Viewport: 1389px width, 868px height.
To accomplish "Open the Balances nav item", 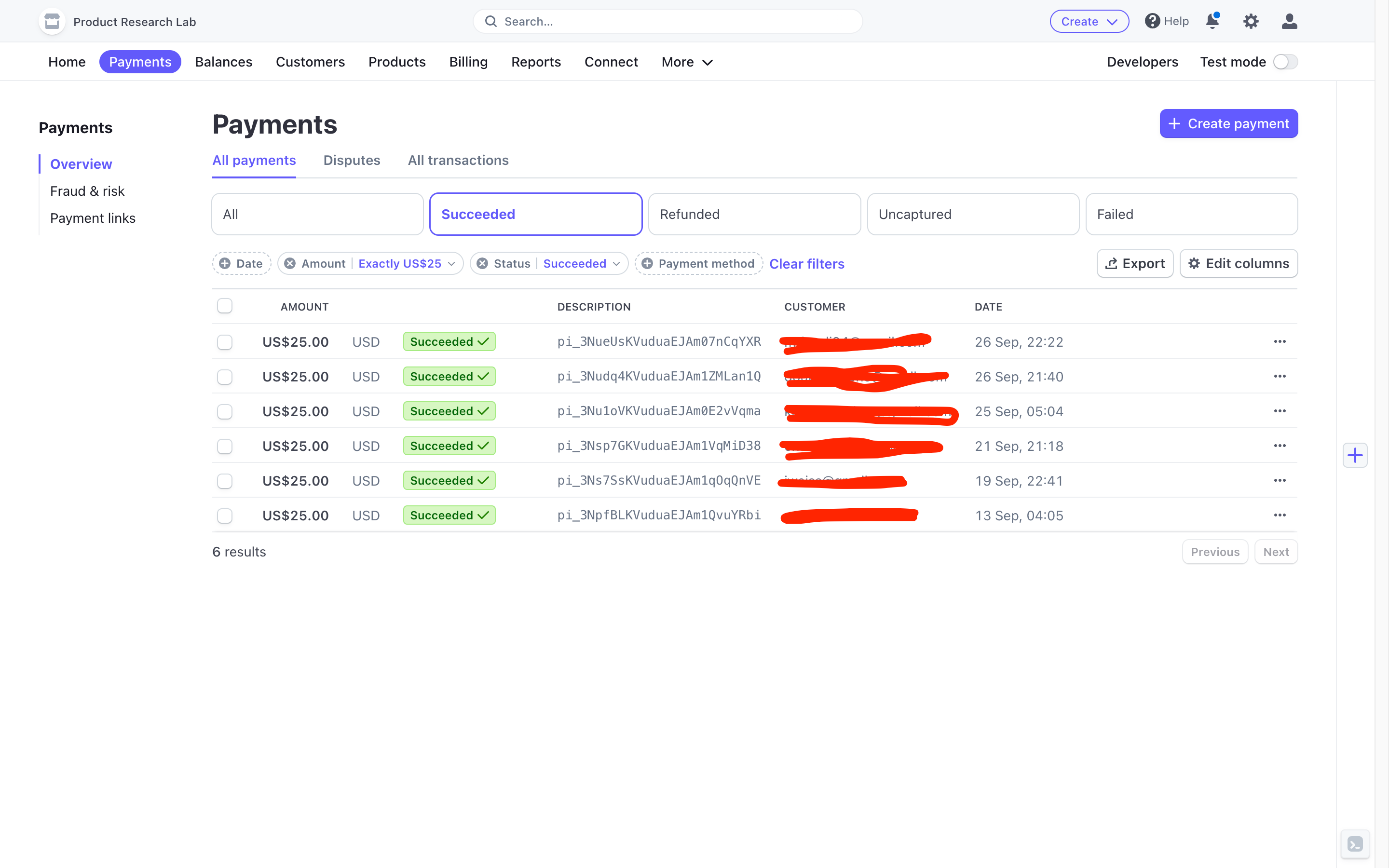I will (x=224, y=62).
